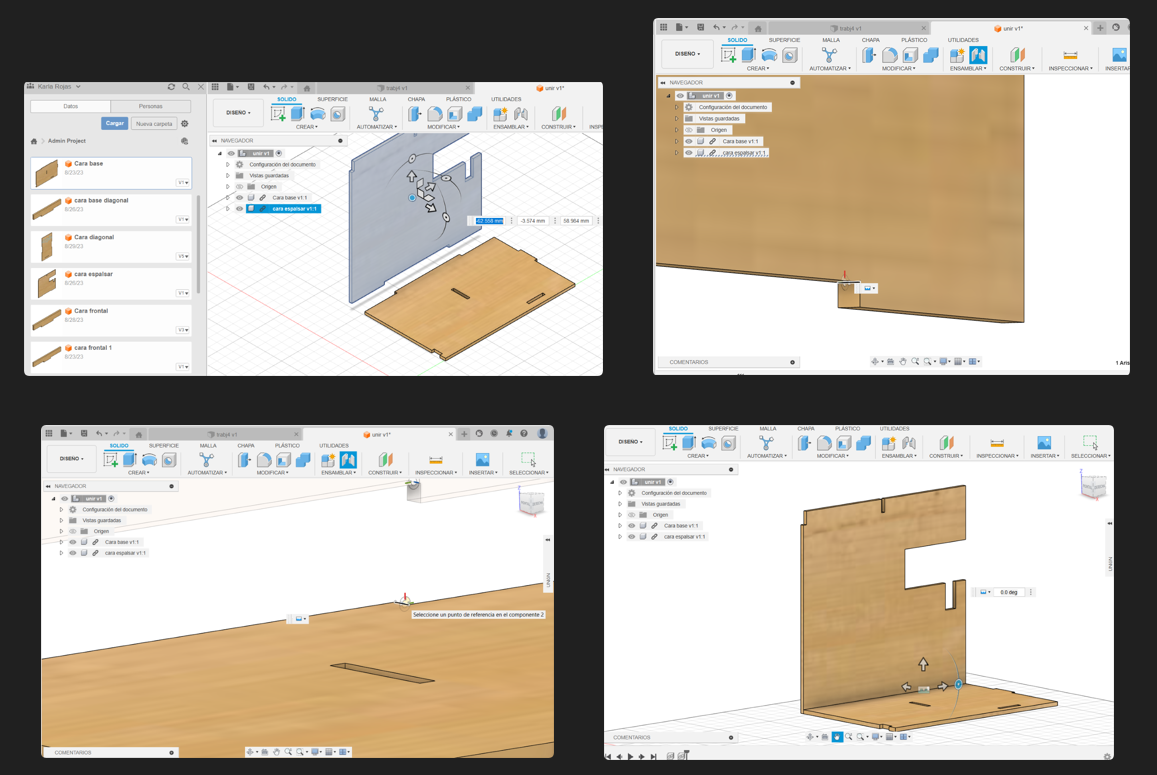The width and height of the screenshot is (1157, 775).
Task: Open UTILIDADES ribbon tab in the top-right window
Action: point(963,40)
